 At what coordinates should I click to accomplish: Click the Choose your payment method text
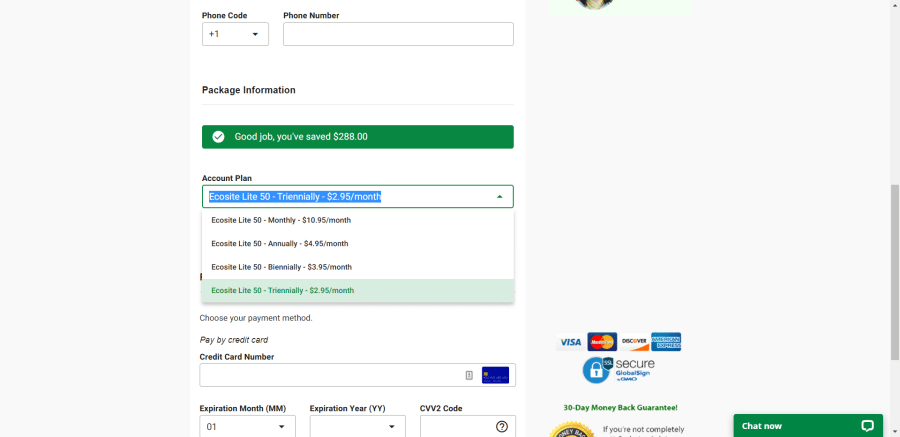tap(256, 318)
